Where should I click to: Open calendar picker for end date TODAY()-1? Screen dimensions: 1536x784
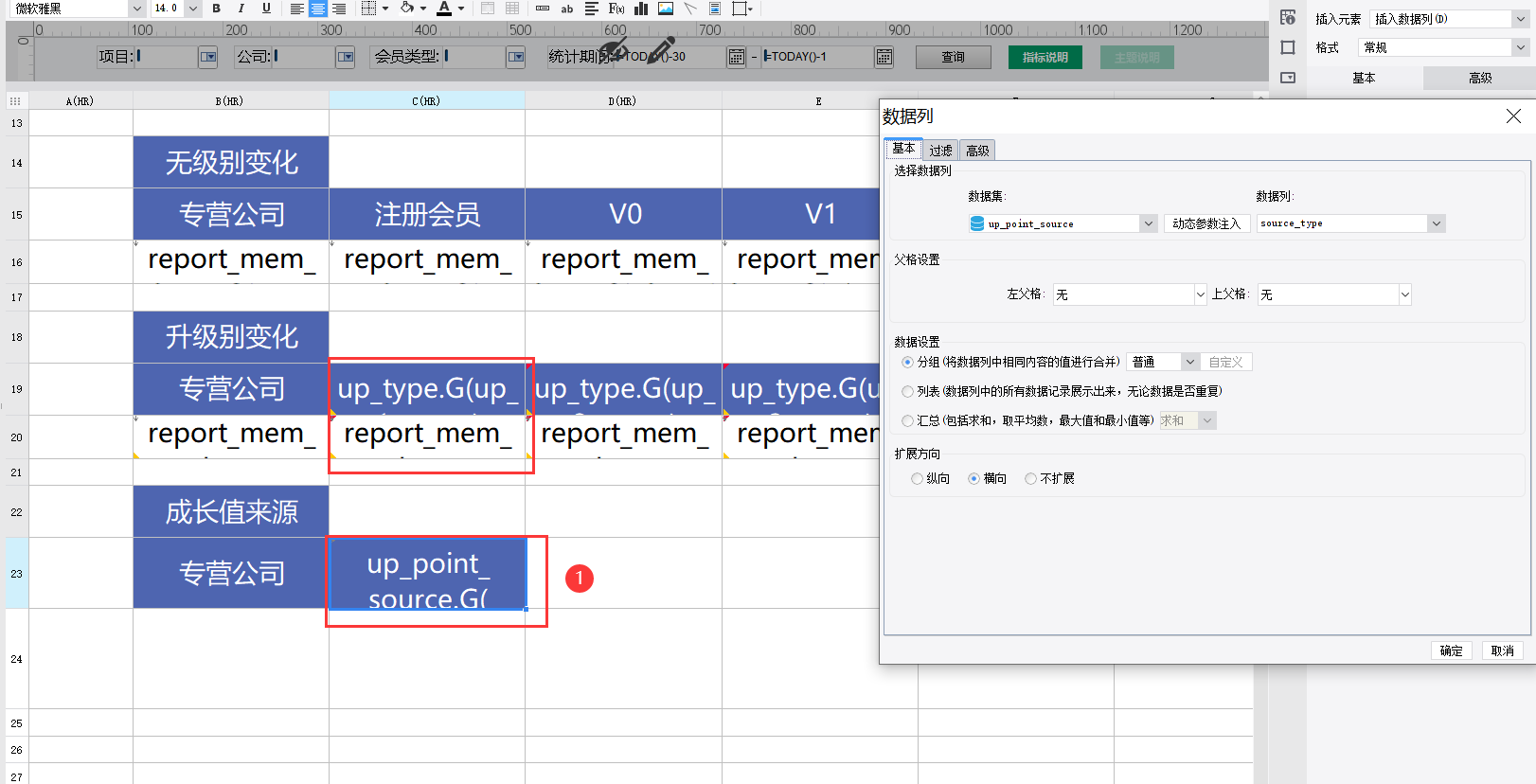tap(884, 57)
